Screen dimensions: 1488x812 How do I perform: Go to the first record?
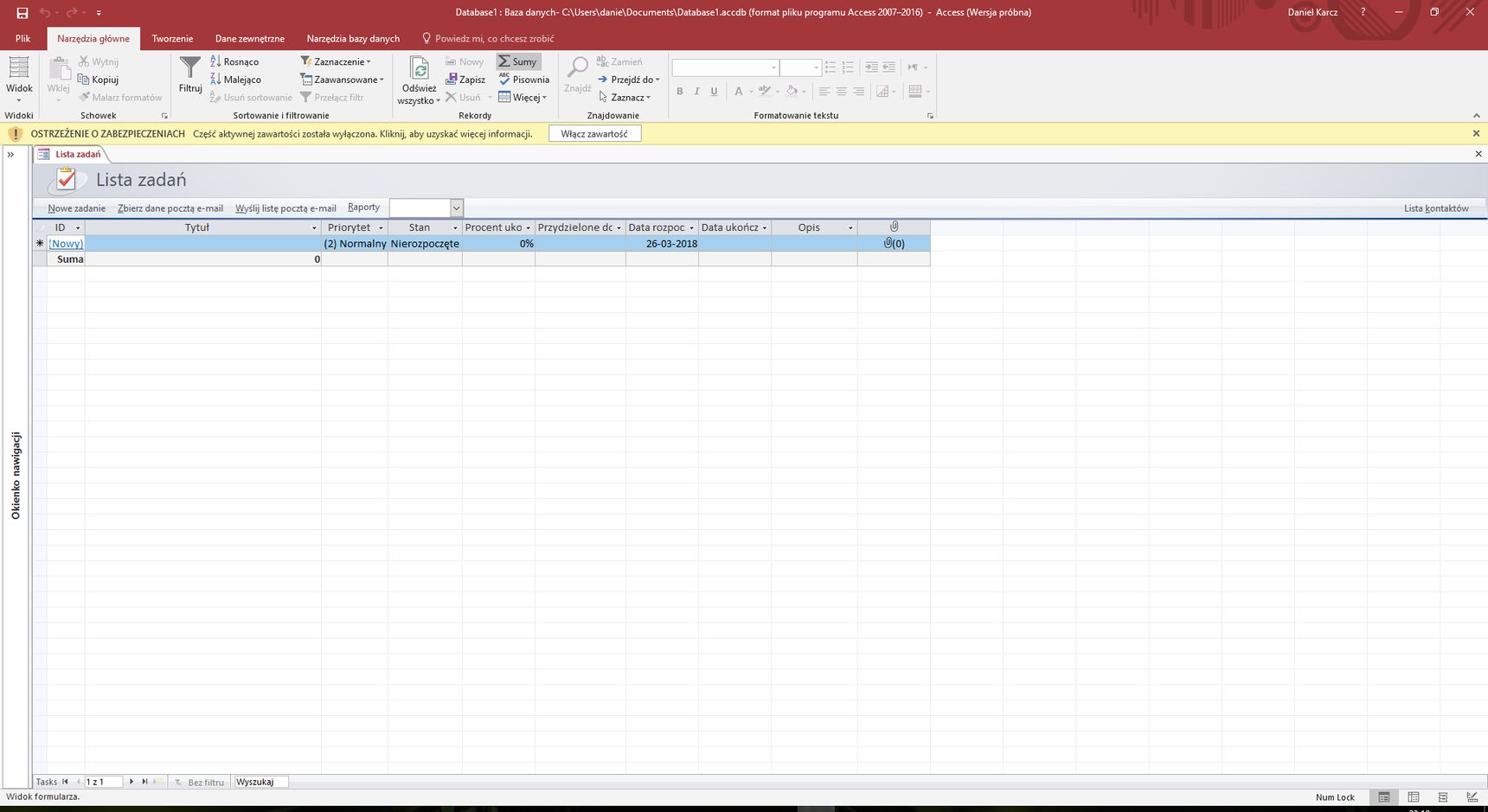point(65,782)
